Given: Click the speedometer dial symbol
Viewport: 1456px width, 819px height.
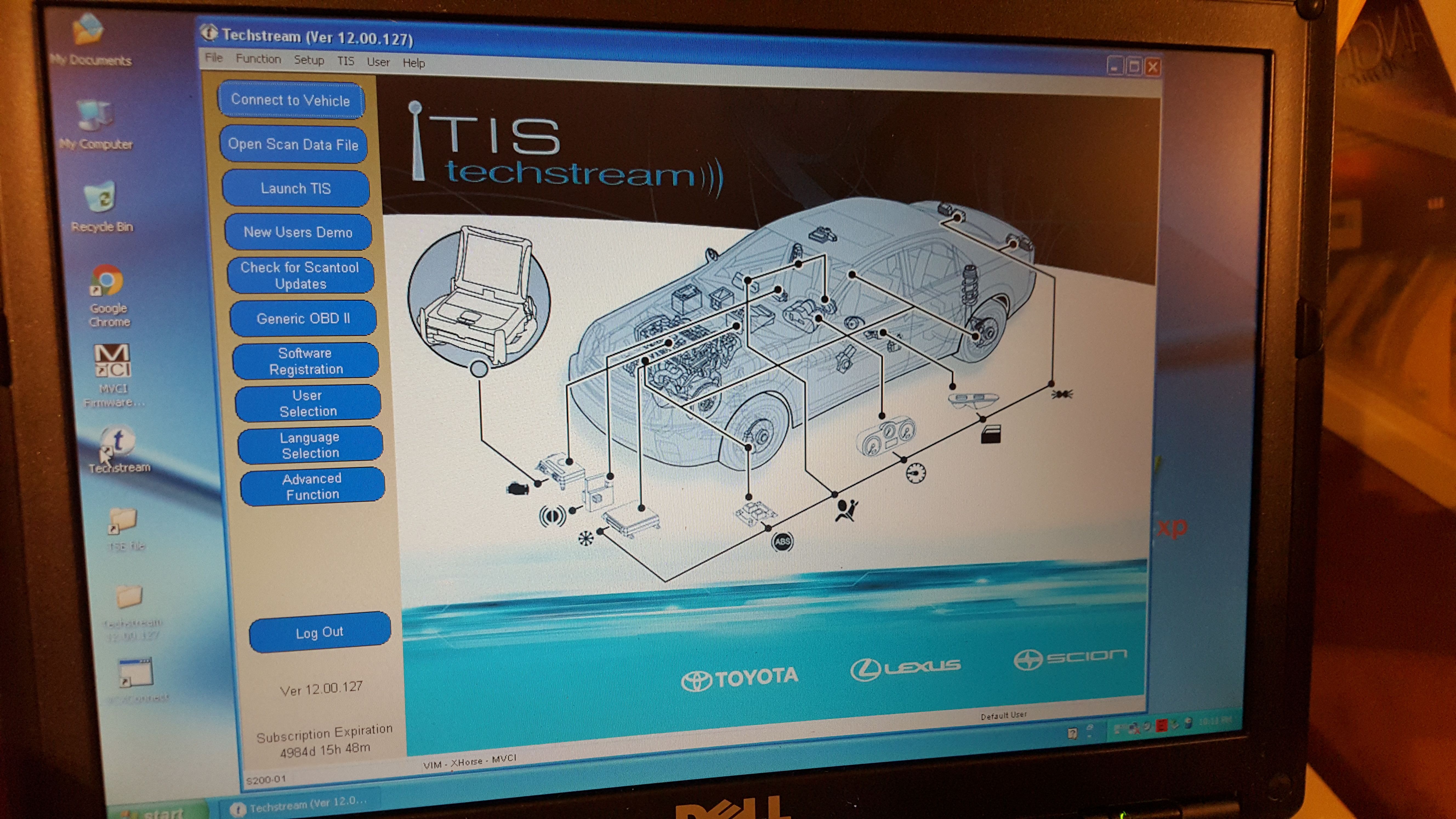Looking at the screenshot, I should click(916, 473).
